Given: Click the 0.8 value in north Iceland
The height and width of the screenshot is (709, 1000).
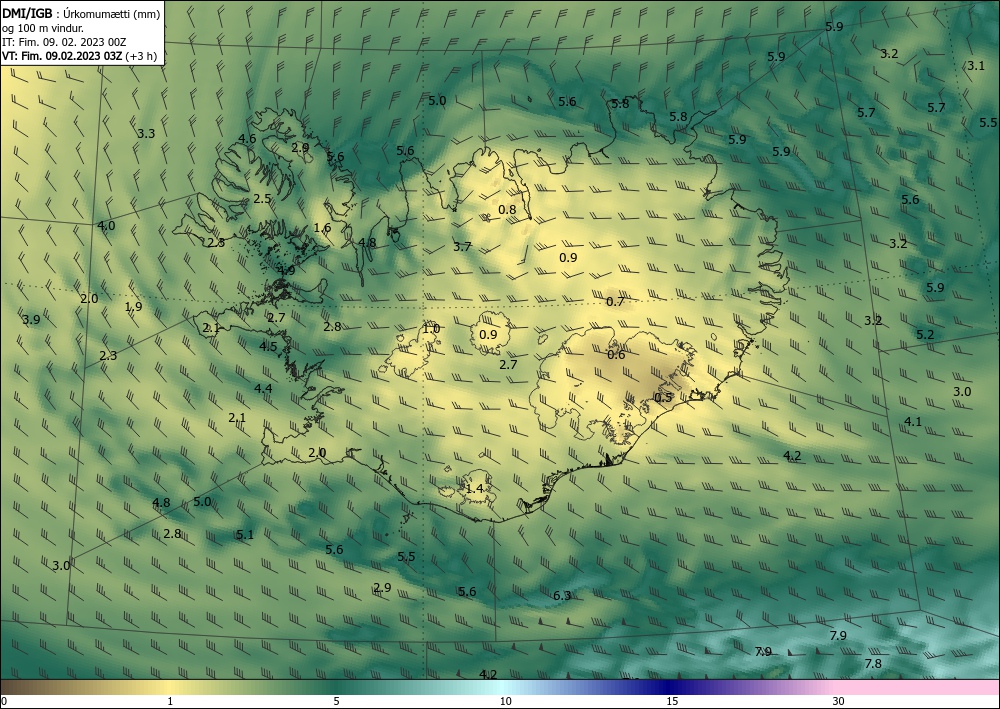Looking at the screenshot, I should tap(507, 210).
